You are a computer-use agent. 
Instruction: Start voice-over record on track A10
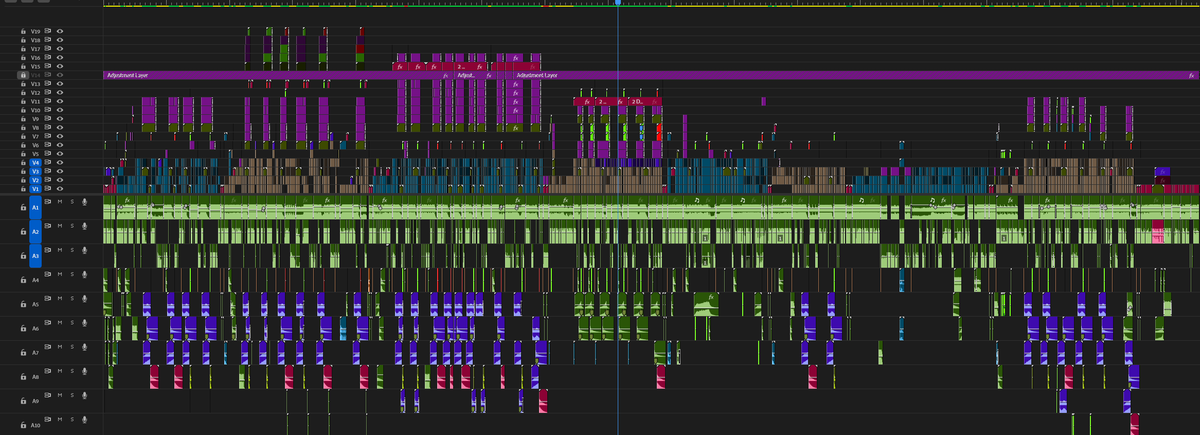[85, 420]
